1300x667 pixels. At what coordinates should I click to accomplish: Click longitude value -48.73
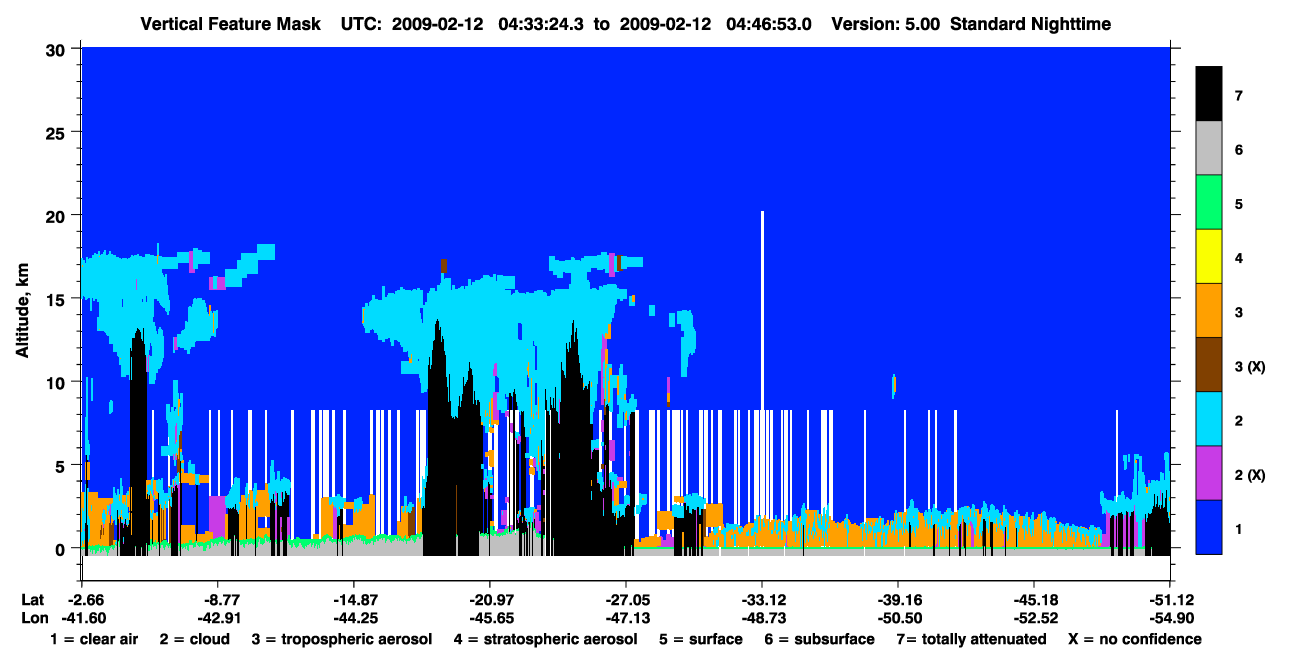click(x=762, y=618)
